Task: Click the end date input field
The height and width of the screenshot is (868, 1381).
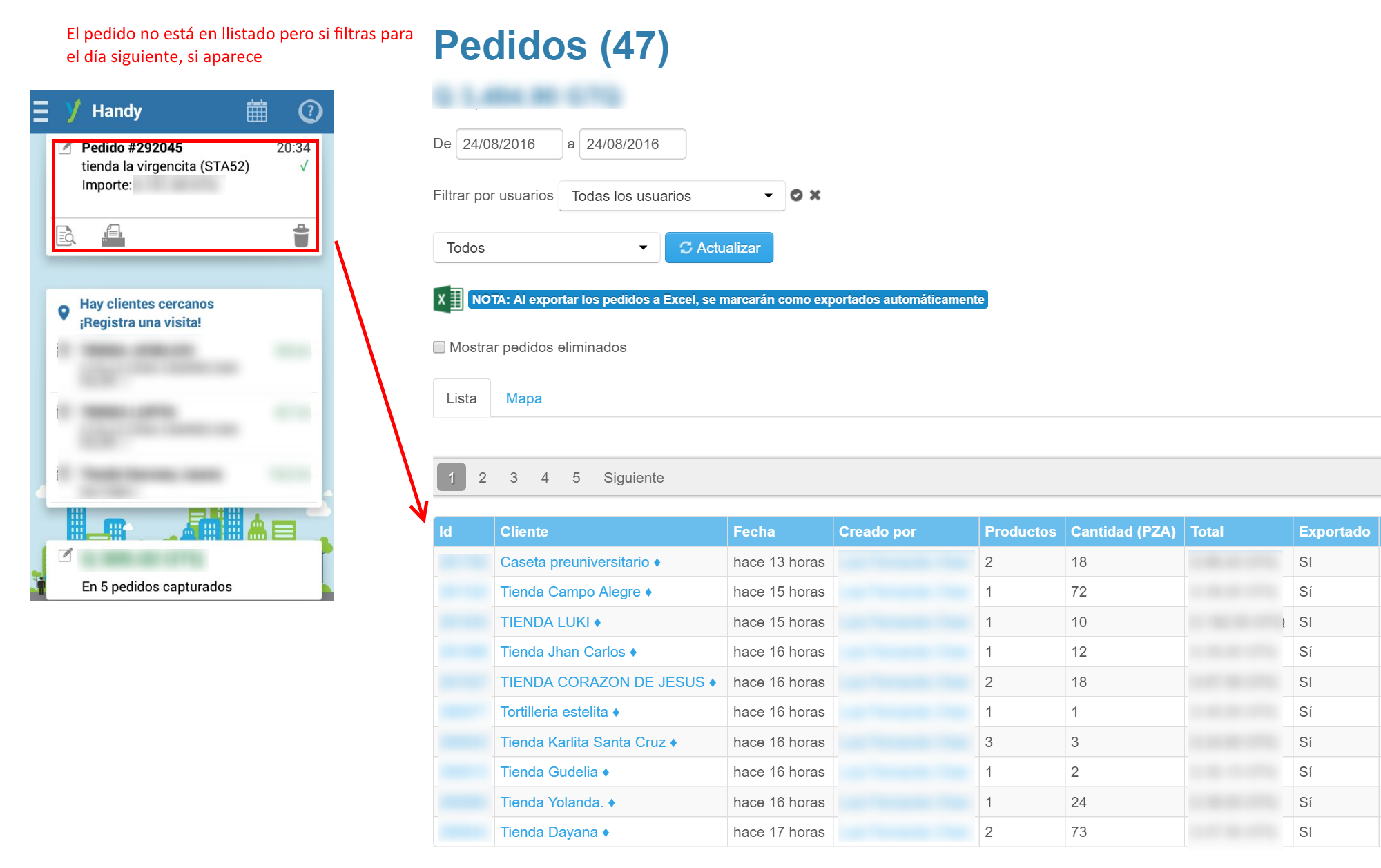Action: (632, 144)
